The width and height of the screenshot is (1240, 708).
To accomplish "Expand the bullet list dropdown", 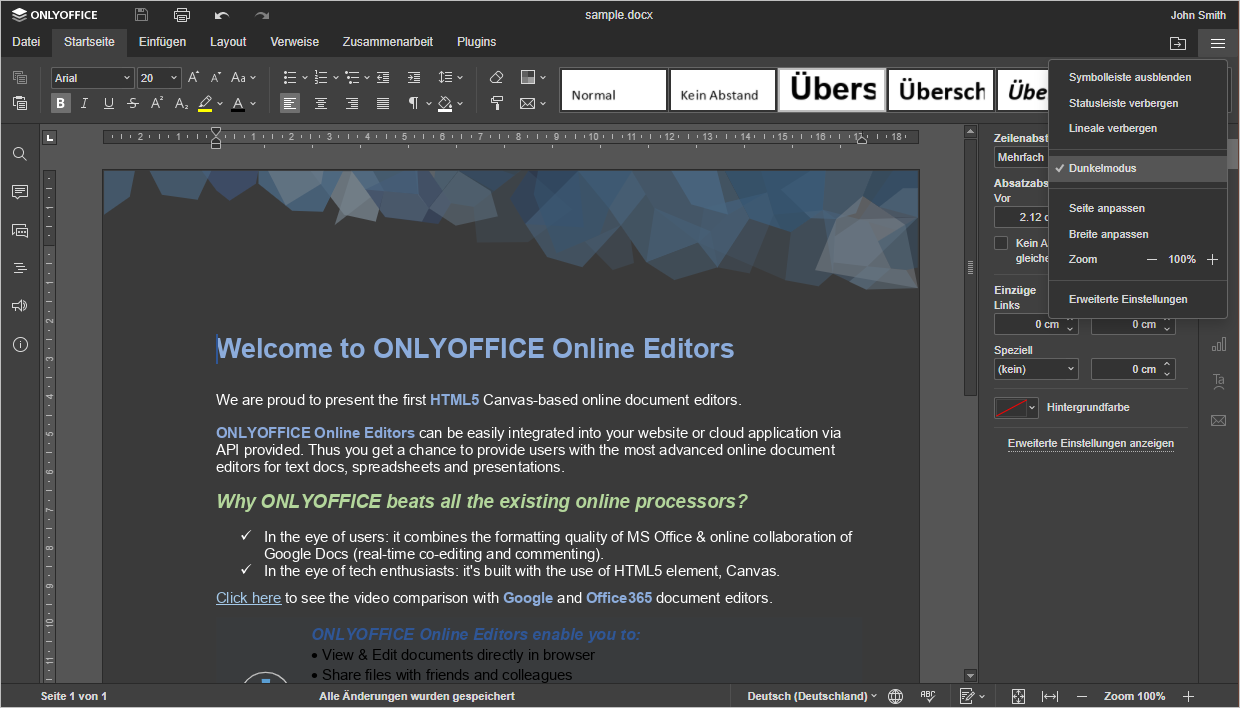I will [x=304, y=77].
